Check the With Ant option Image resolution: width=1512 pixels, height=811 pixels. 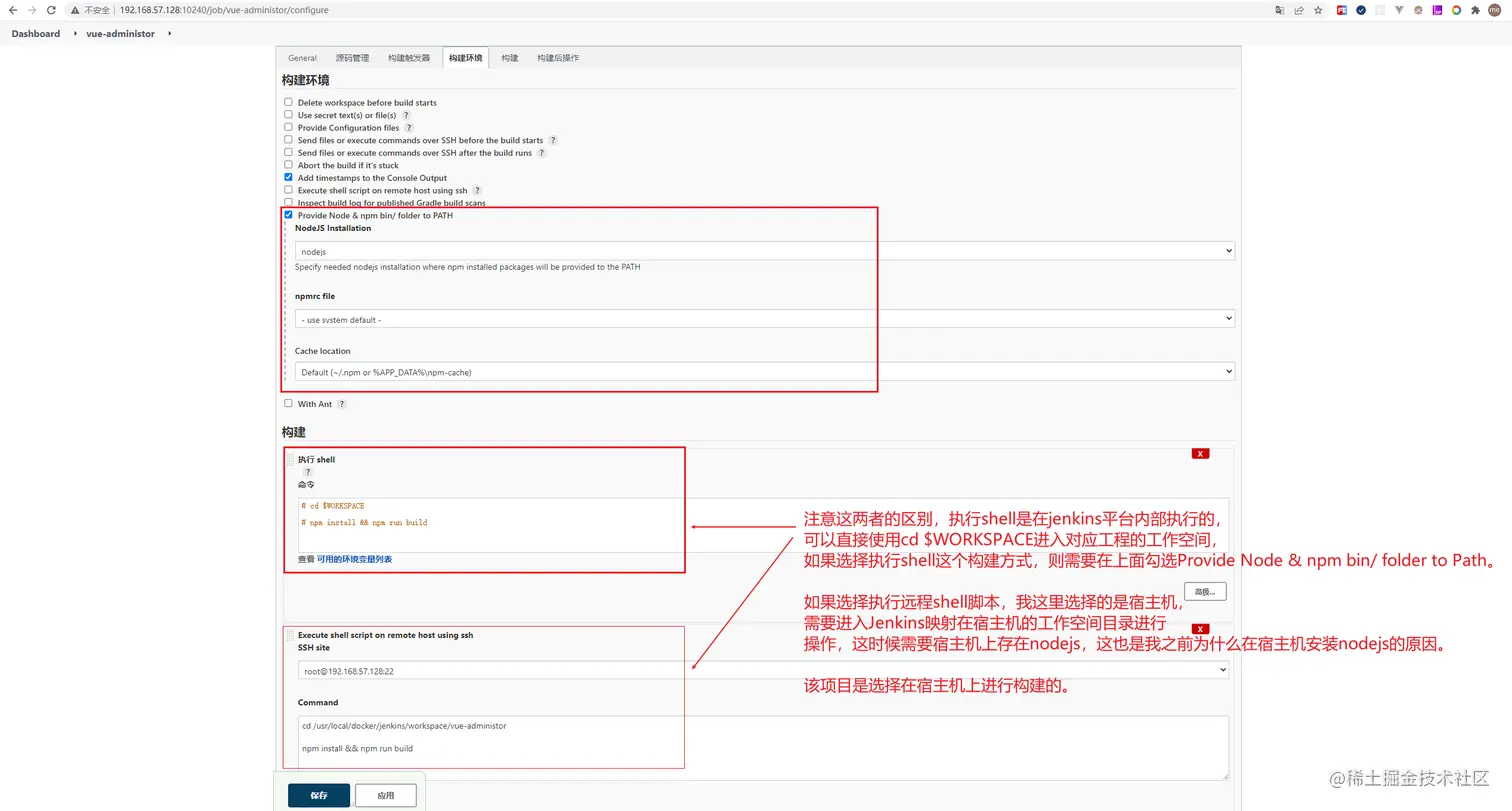tap(289, 404)
